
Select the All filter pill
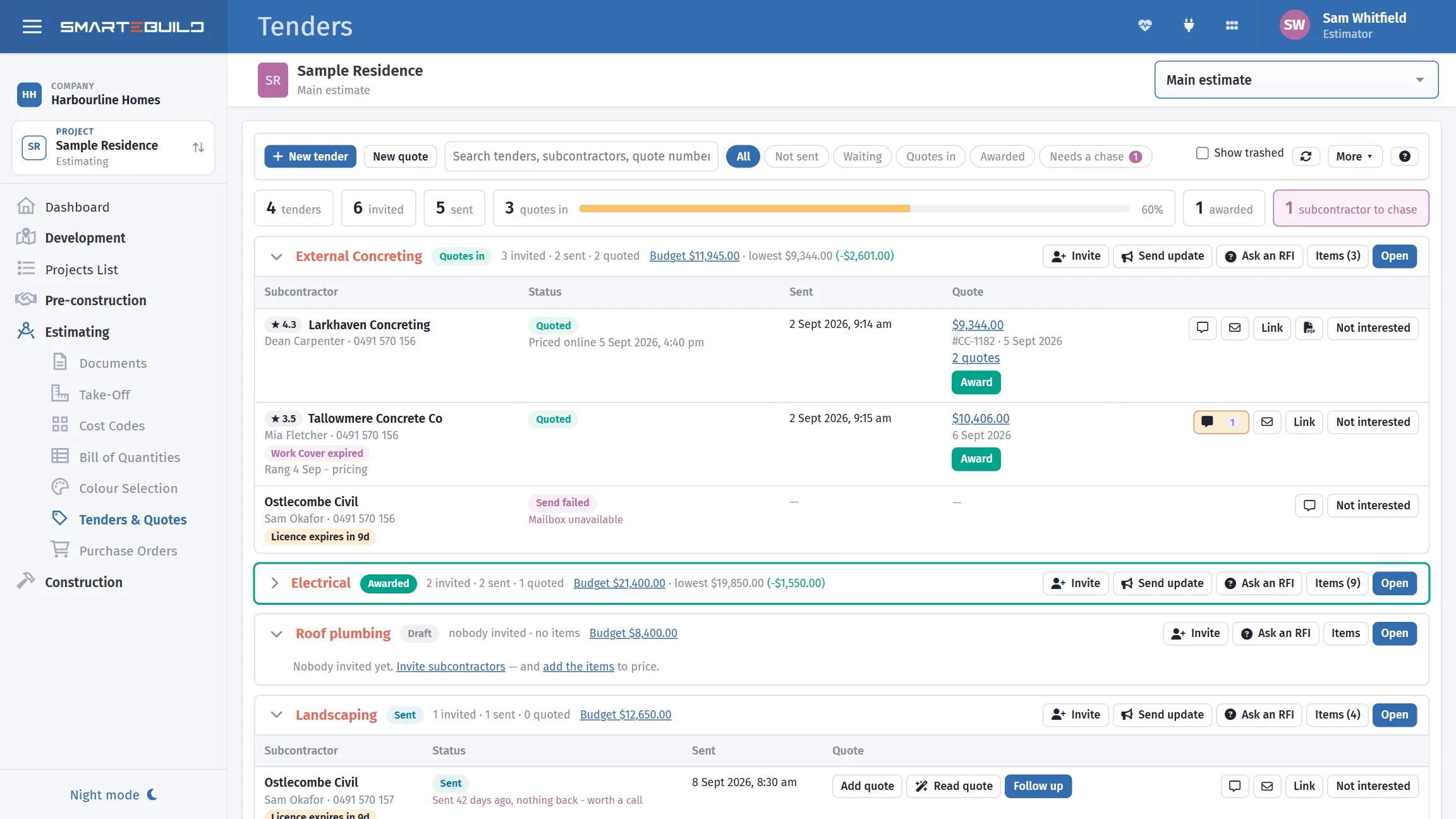pyautogui.click(x=743, y=156)
